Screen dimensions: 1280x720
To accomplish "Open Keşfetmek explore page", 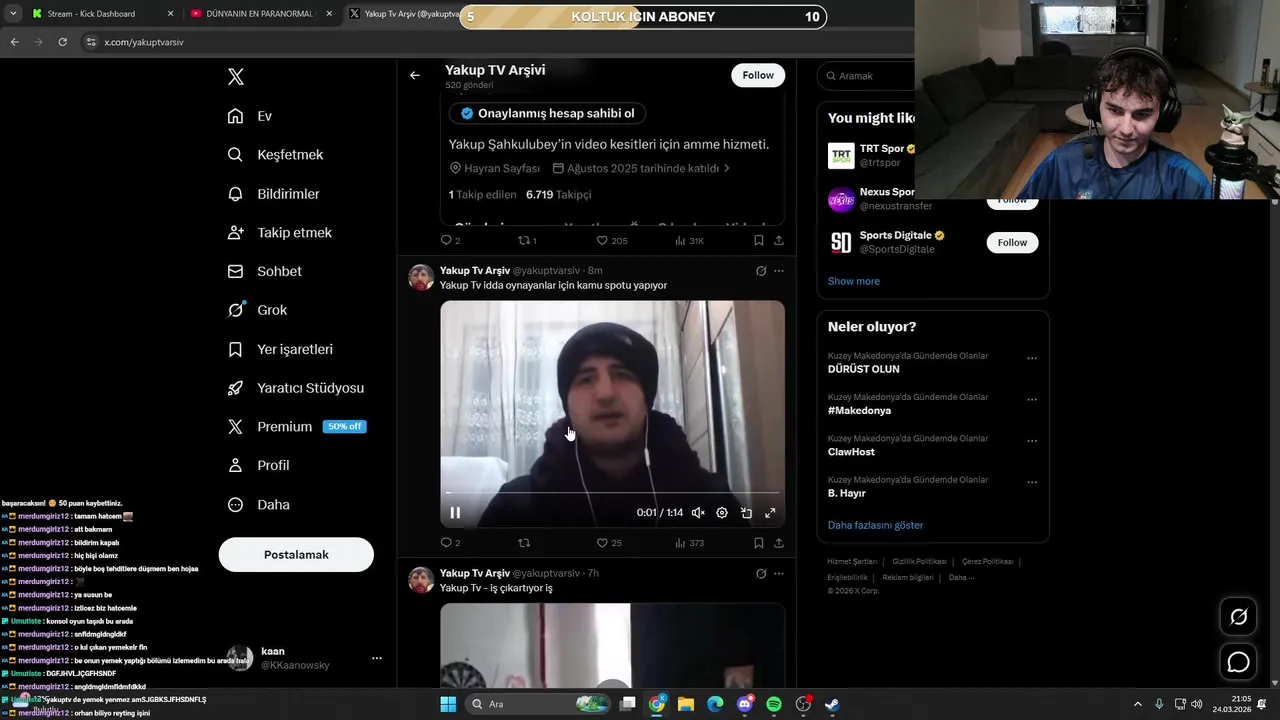I will coord(275,155).
